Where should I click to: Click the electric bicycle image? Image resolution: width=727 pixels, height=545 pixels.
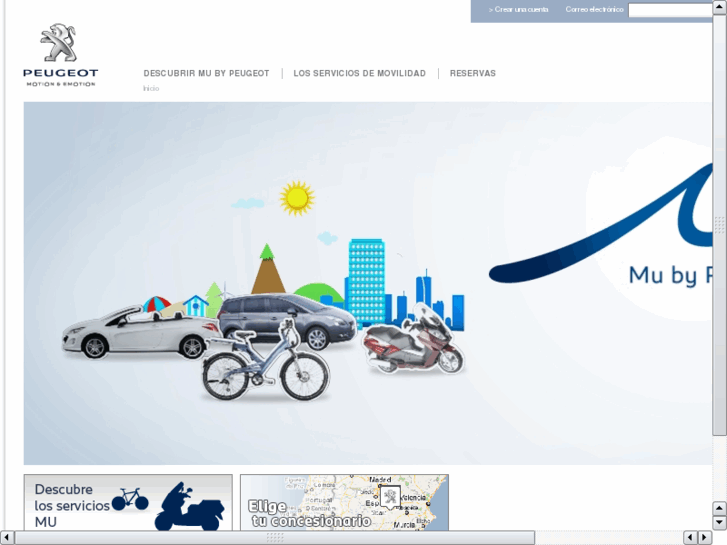pyautogui.click(x=266, y=359)
